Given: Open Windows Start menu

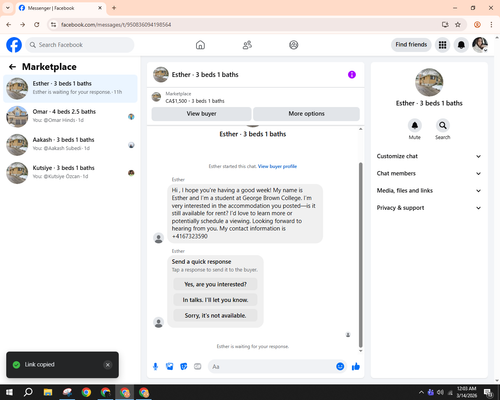Looking at the screenshot, I should 9,392.
